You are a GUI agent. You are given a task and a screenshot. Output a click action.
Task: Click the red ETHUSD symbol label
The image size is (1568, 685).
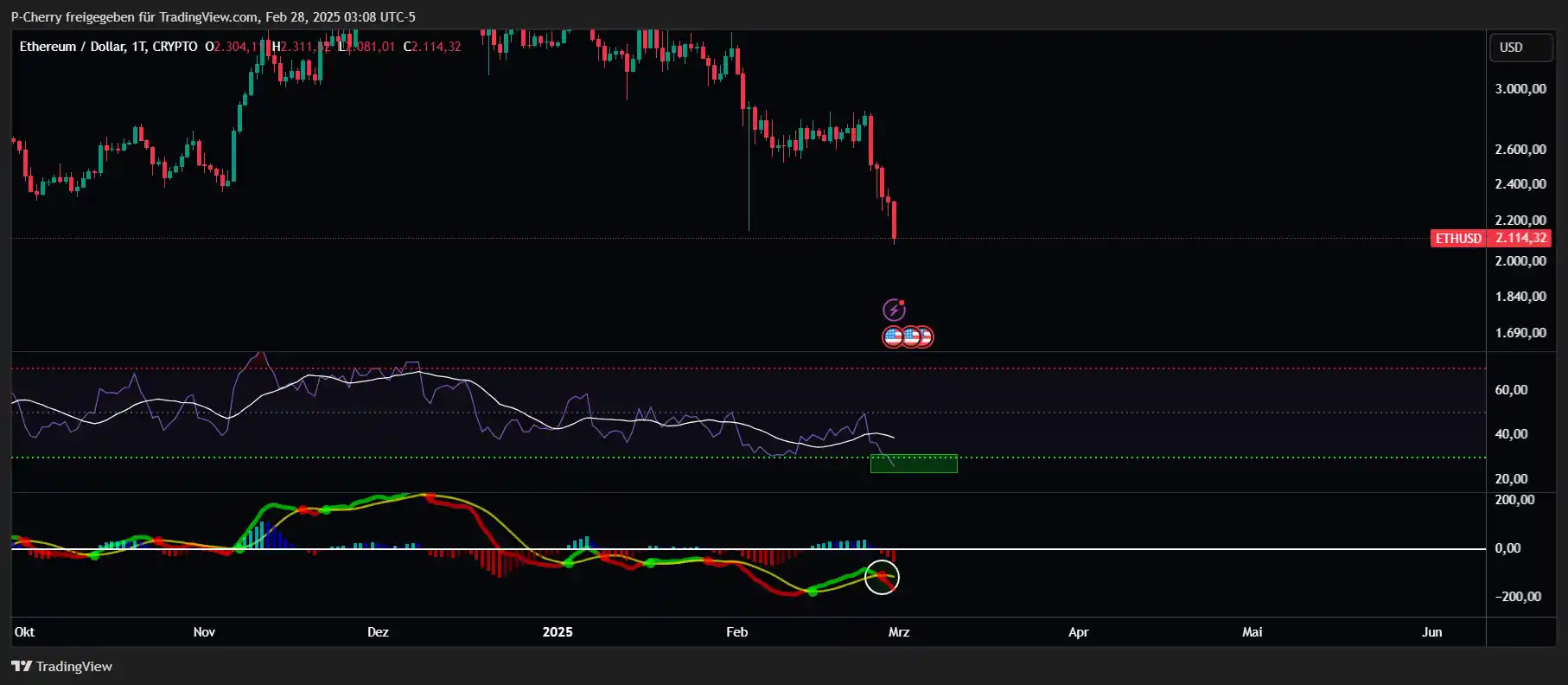point(1458,238)
